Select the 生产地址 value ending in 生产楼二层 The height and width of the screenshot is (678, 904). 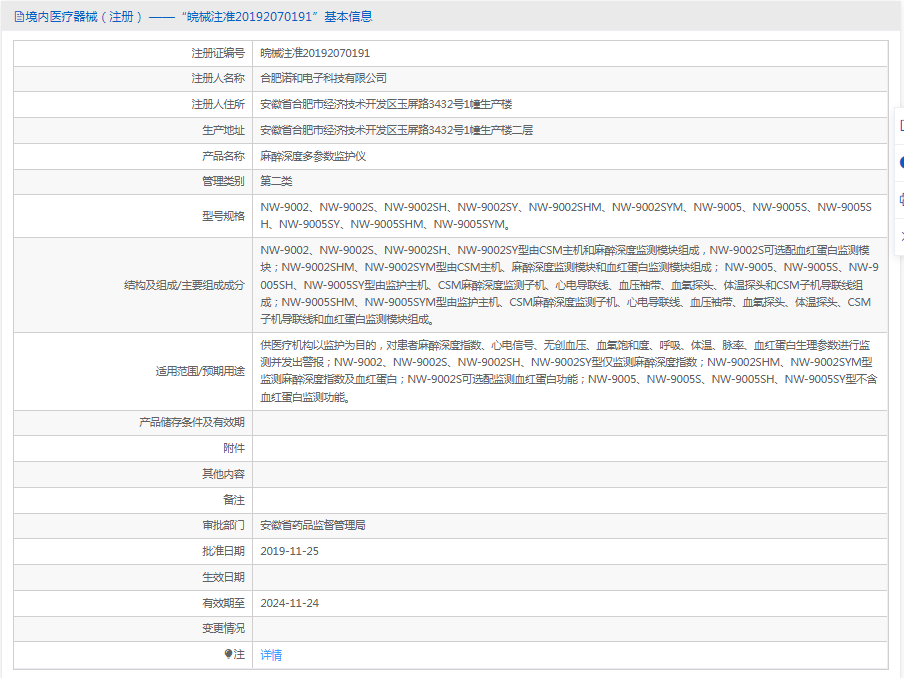396,130
